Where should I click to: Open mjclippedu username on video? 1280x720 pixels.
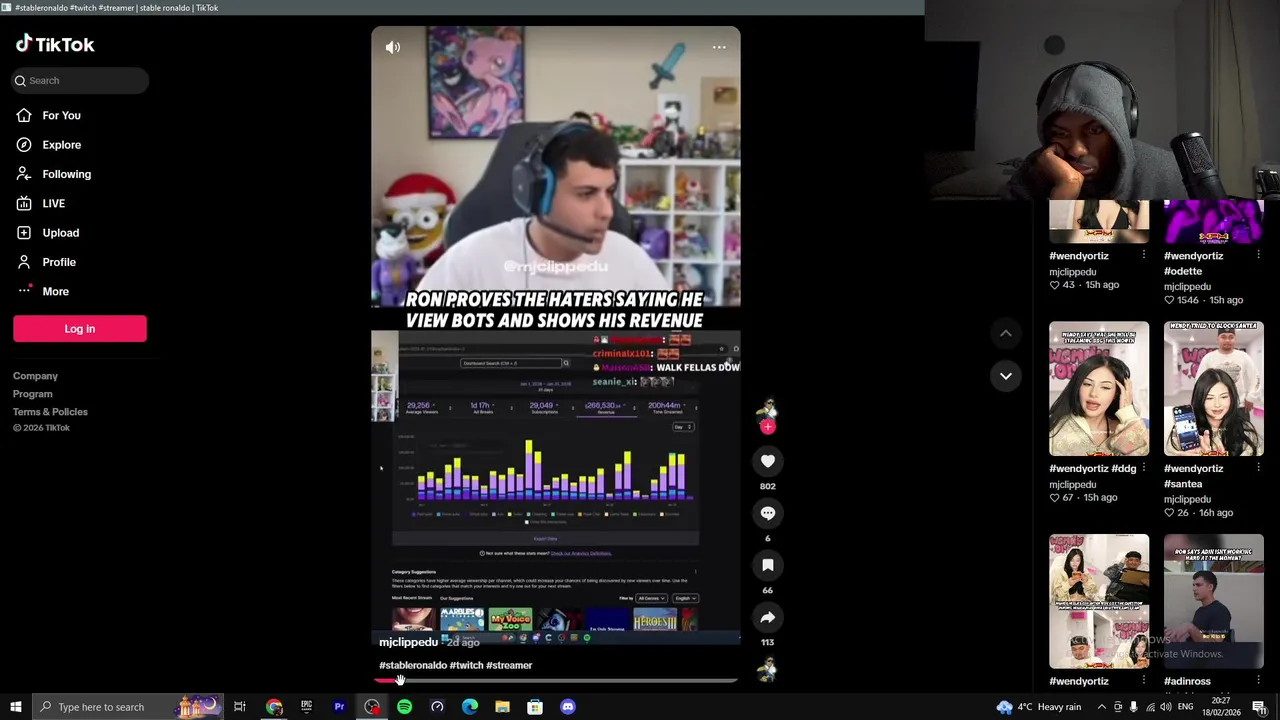click(x=408, y=642)
